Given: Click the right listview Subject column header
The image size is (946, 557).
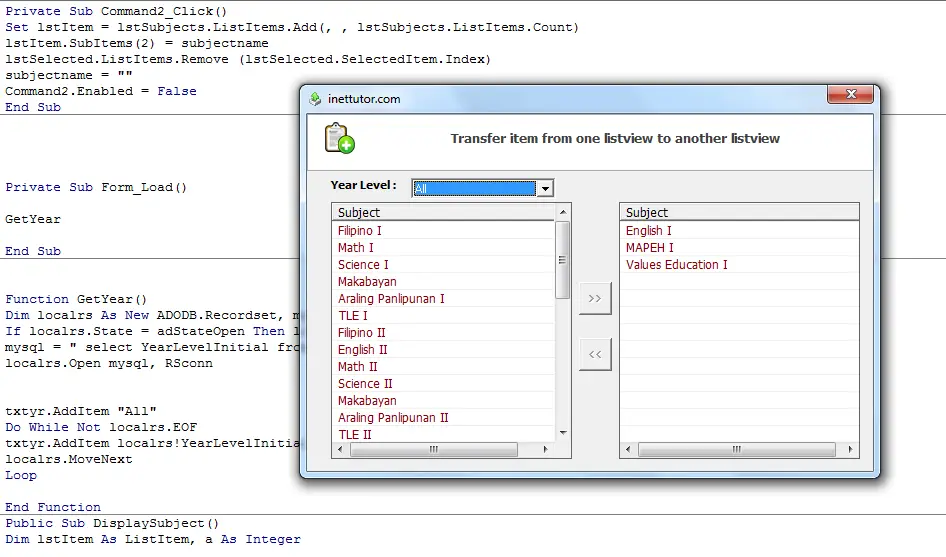Looking at the screenshot, I should [x=738, y=212].
